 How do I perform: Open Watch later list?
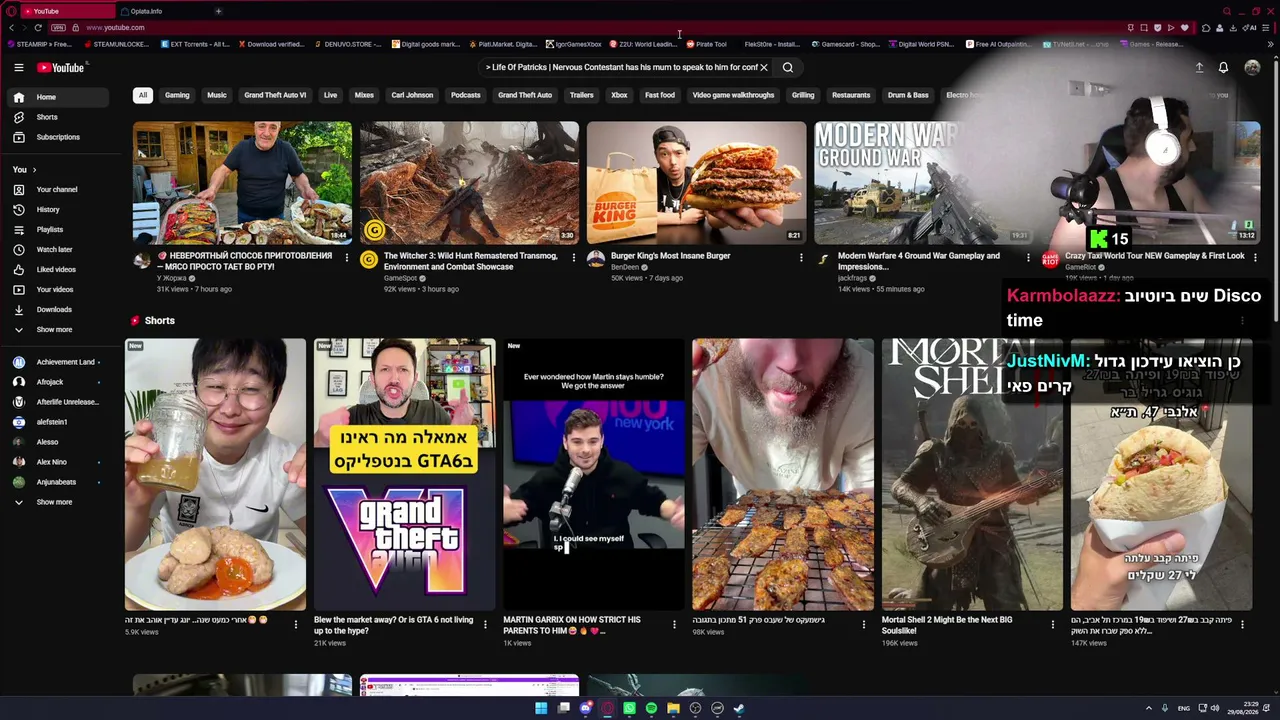58,249
